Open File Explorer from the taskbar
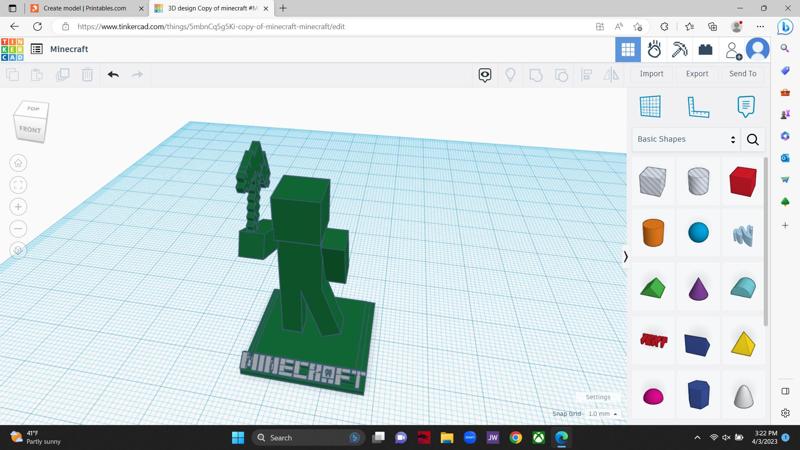This screenshot has height=450, width=800. click(447, 438)
